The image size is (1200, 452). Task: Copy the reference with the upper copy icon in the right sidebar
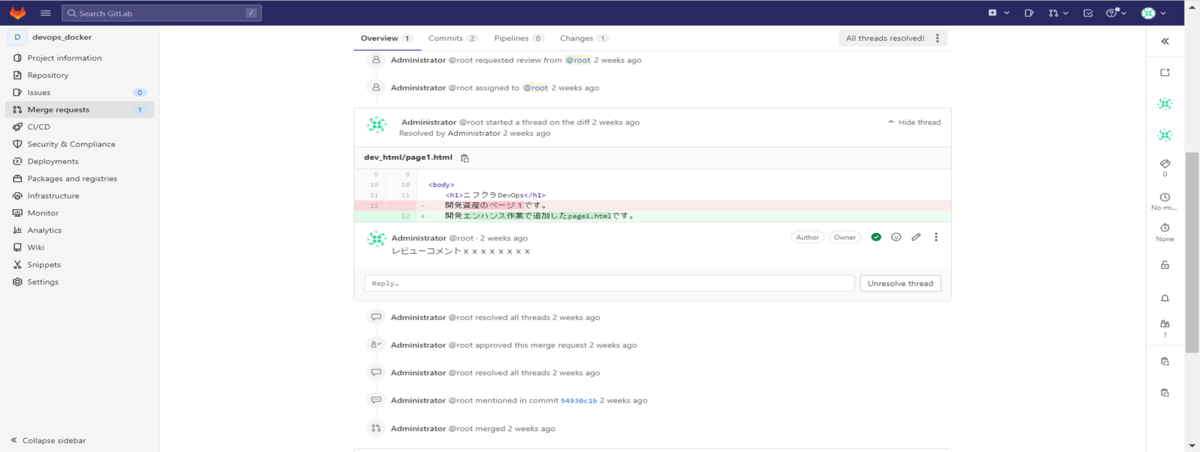coord(1165,361)
